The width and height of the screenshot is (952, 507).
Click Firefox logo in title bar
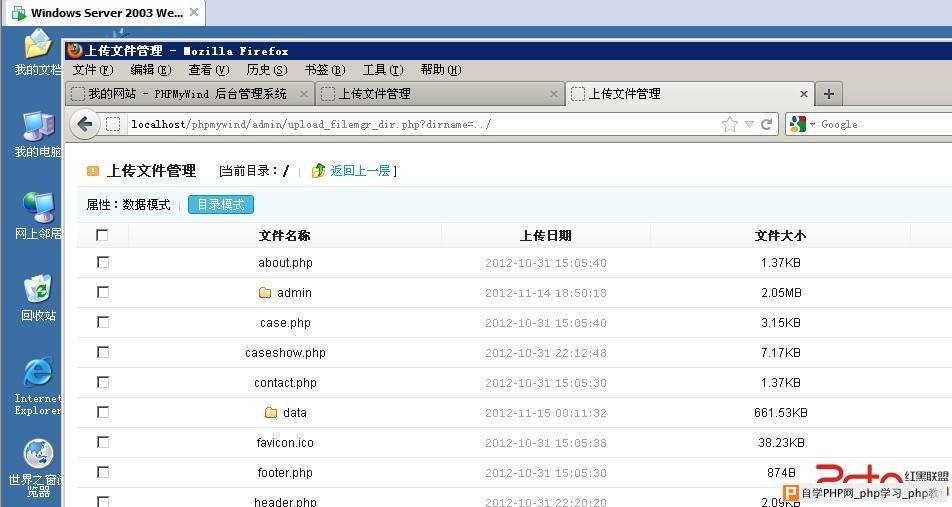pyautogui.click(x=75, y=50)
